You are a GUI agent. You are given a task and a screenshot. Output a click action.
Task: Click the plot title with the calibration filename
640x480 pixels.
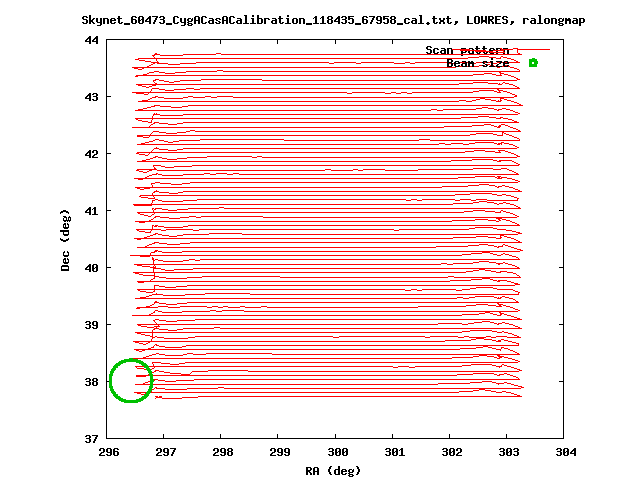319,20
